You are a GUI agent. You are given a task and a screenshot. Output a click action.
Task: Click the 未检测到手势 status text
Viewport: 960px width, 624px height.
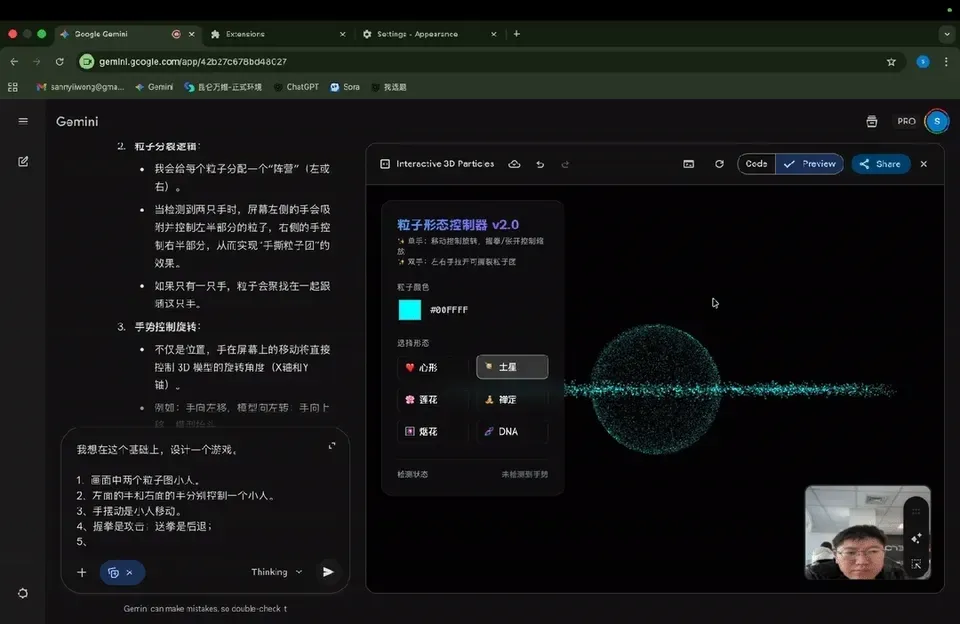click(525, 475)
